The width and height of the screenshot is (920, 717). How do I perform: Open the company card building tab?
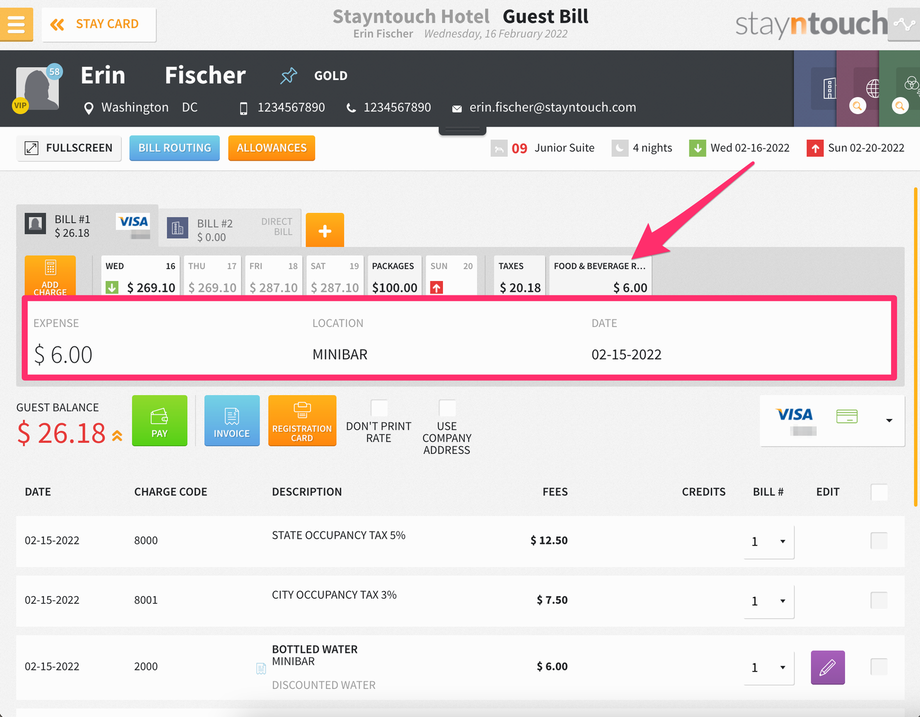[x=816, y=89]
